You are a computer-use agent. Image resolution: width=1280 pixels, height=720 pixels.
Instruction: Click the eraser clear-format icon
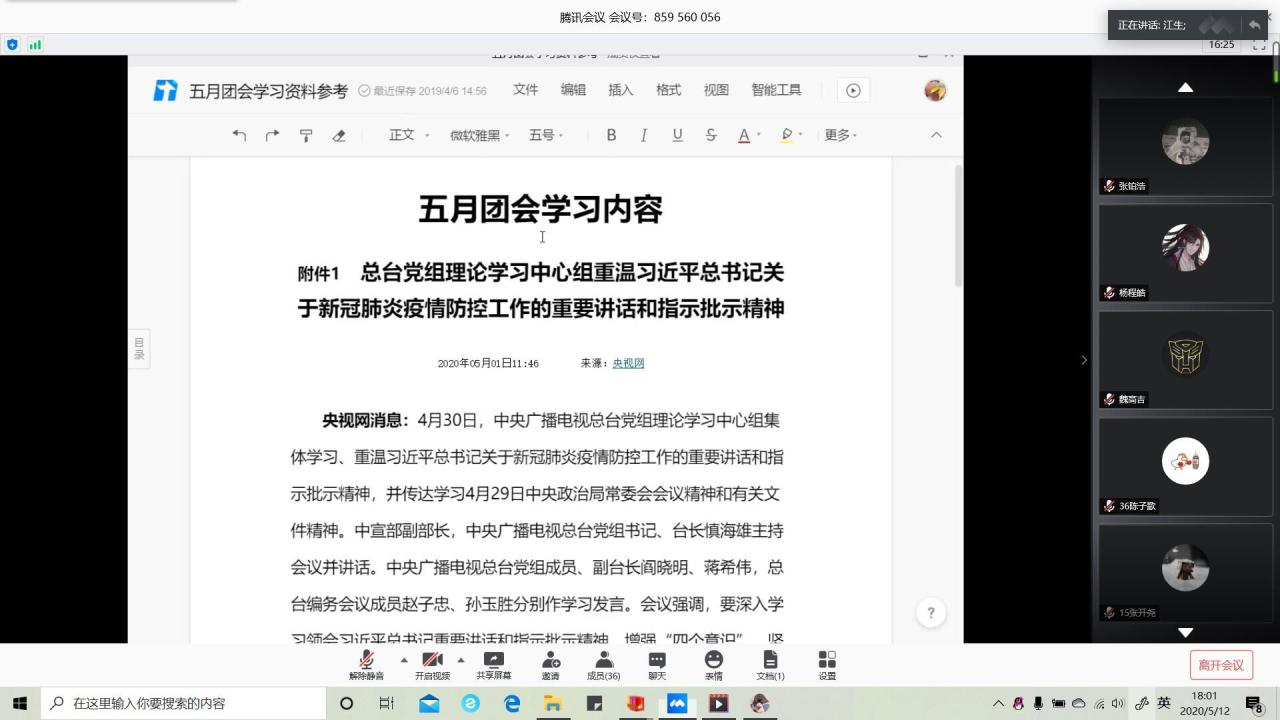pyautogui.click(x=339, y=135)
